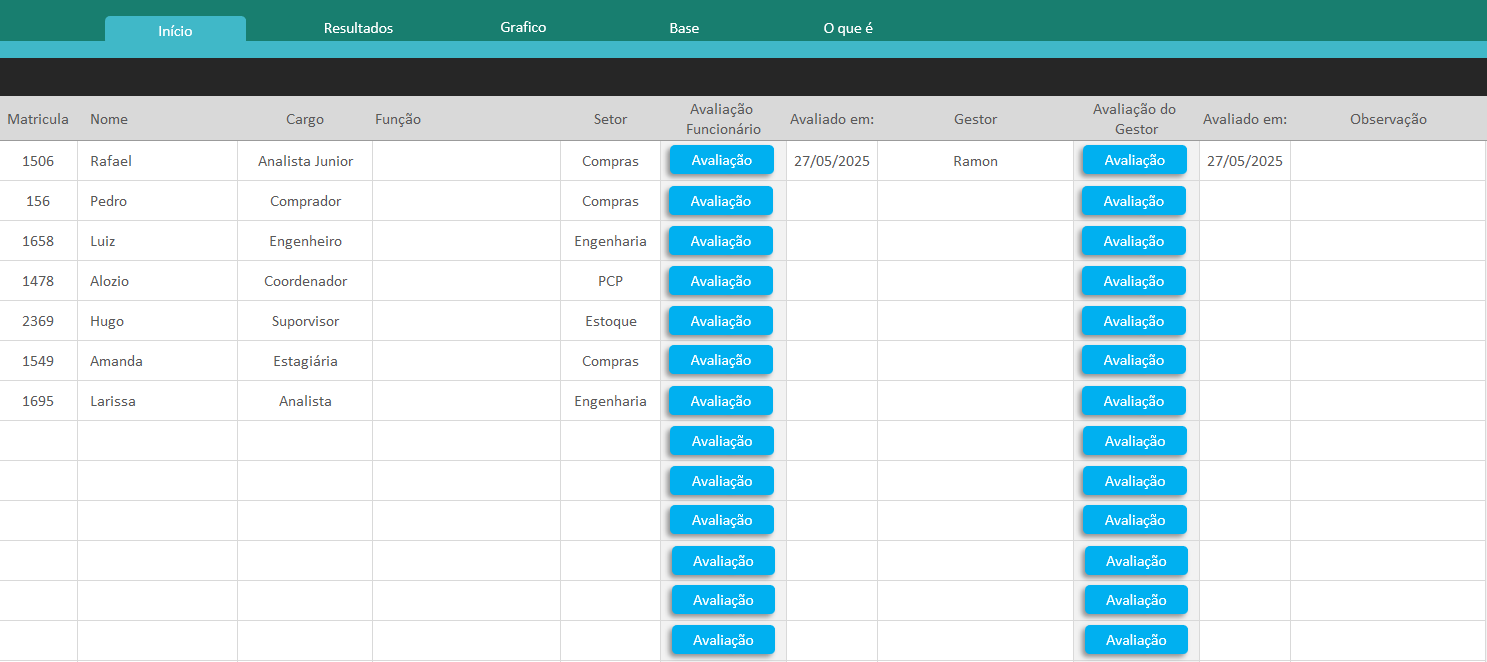Click Rafael's Observação cell

[x=1387, y=161]
